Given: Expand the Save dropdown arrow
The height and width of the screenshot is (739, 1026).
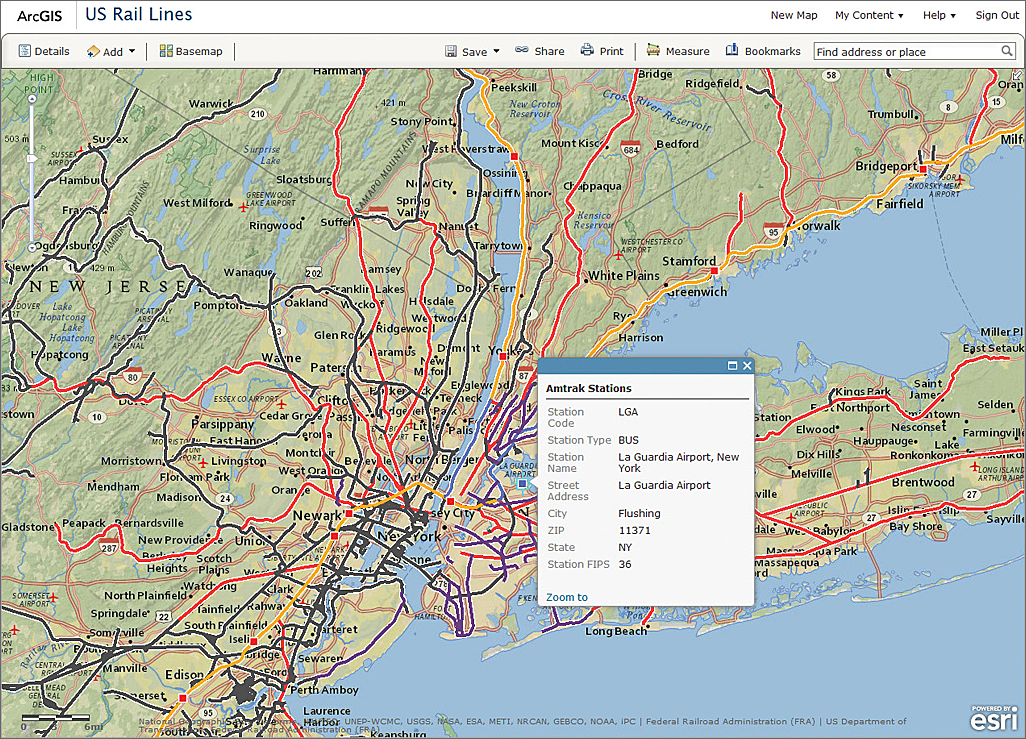Looking at the screenshot, I should [496, 51].
